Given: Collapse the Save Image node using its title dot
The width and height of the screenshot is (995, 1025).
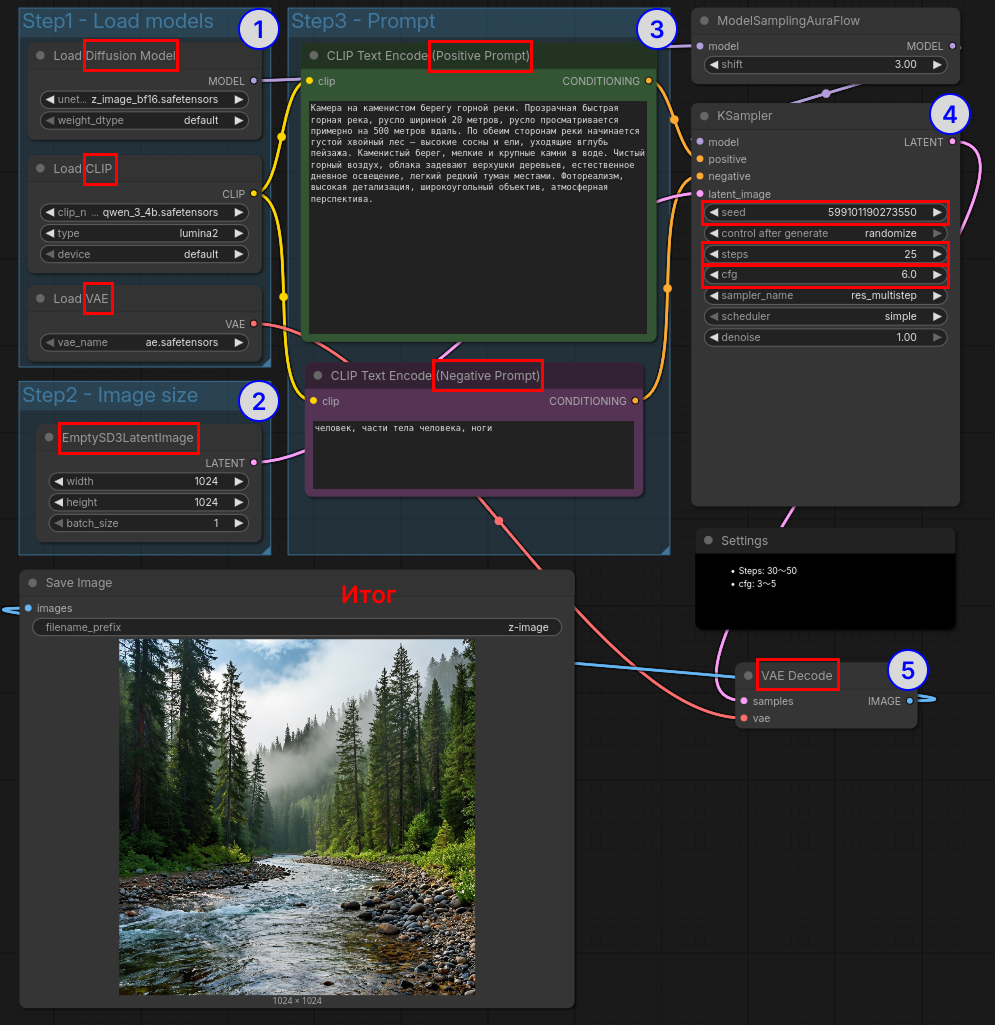Looking at the screenshot, I should (33, 583).
